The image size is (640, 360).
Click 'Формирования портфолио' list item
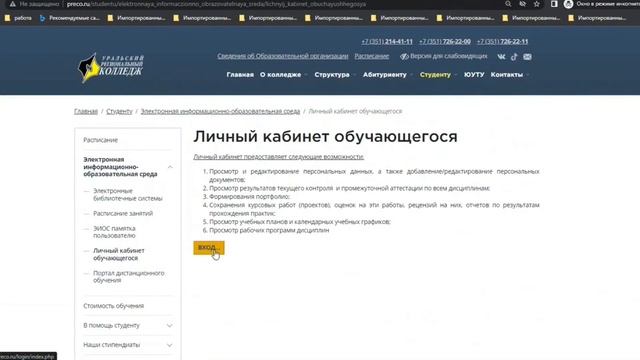click(249, 196)
